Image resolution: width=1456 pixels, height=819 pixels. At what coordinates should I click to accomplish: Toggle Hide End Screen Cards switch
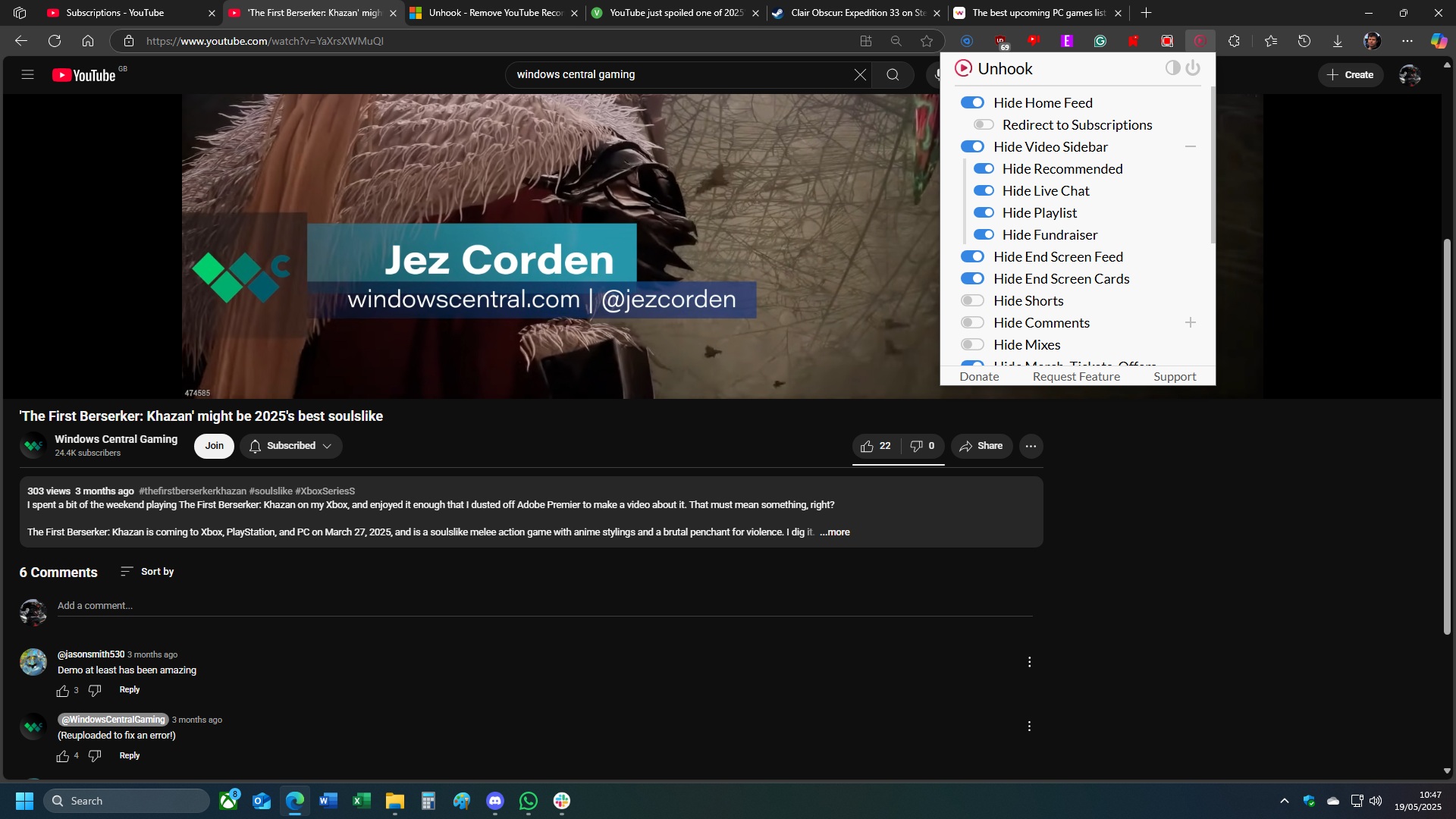click(972, 278)
